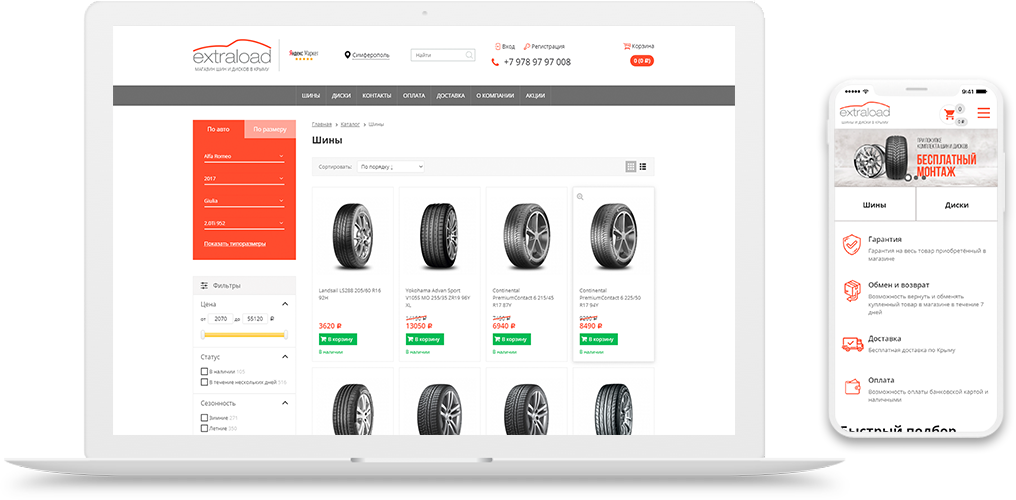This screenshot has width=1016, height=500.
Task: Collapse the Цена filter section
Action: point(284,304)
